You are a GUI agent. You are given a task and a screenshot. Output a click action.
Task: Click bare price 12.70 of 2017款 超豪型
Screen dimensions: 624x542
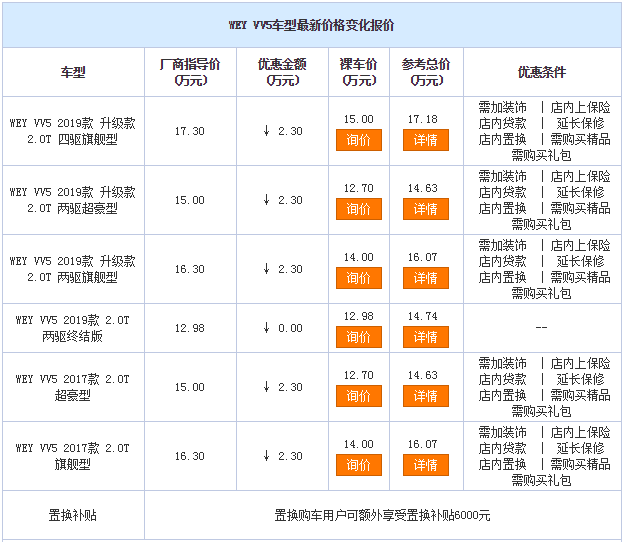(x=359, y=375)
